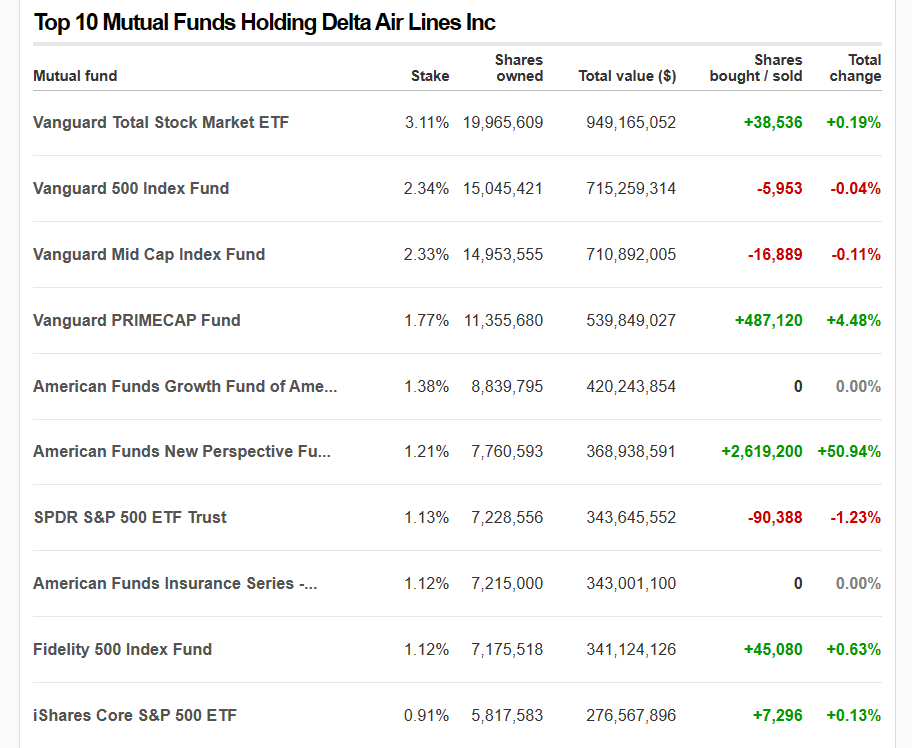Screen dimensions: 912x748
Task: Open SPDR S&P 500 ETF Trust link
Action: (x=130, y=518)
